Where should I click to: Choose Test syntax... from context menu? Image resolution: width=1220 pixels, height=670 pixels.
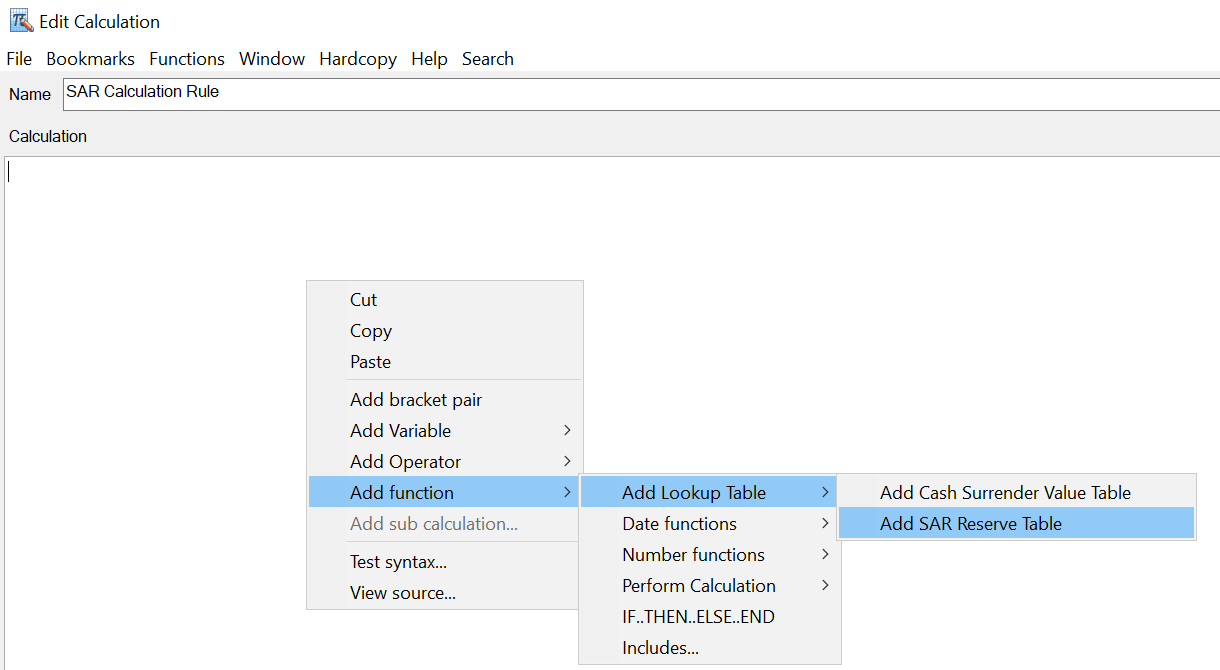(398, 562)
